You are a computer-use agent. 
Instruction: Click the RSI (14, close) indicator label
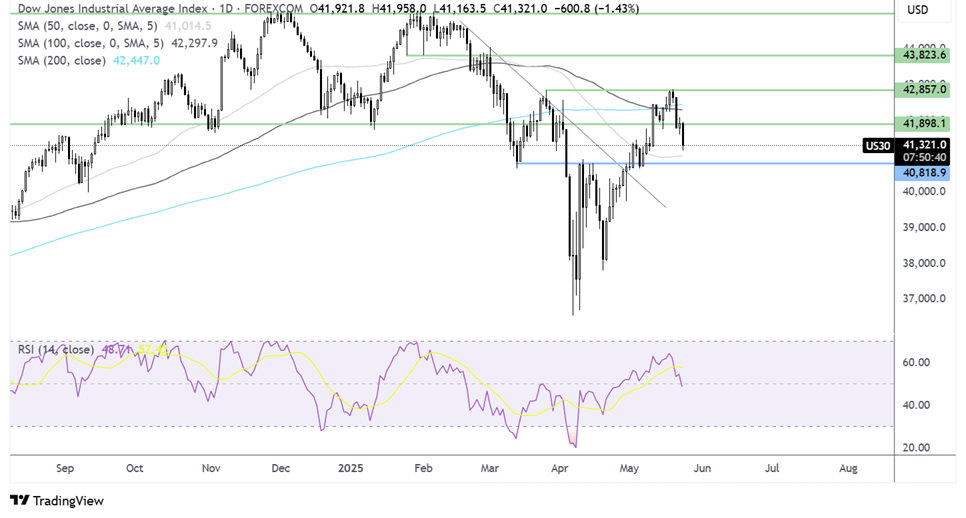click(x=56, y=350)
